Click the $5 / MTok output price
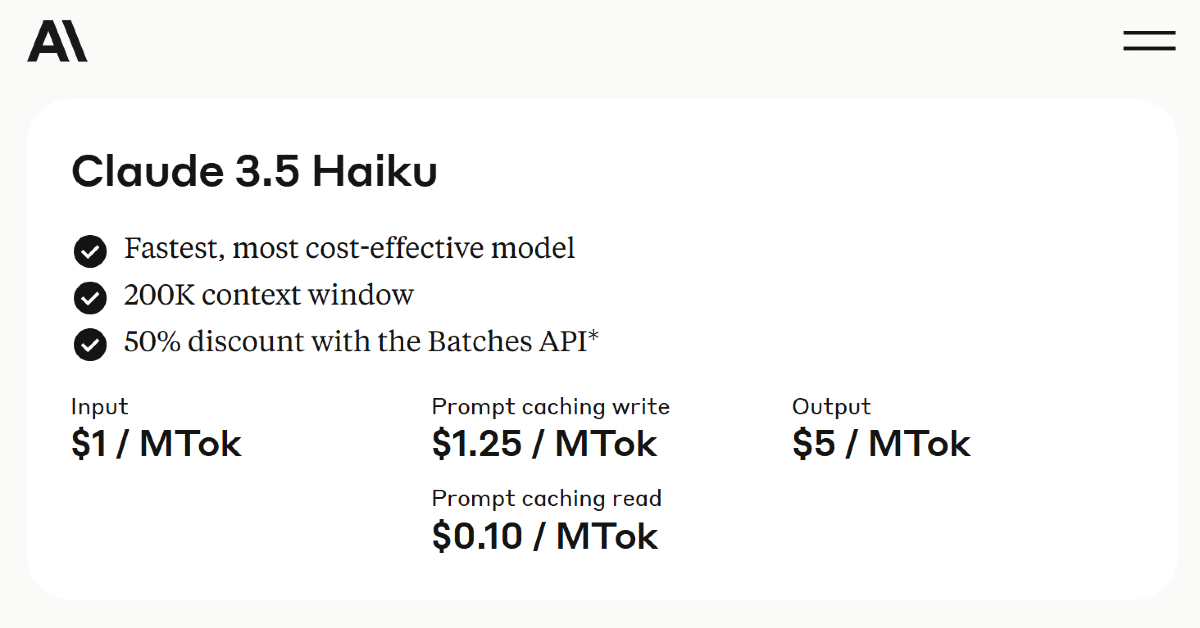 [x=881, y=444]
